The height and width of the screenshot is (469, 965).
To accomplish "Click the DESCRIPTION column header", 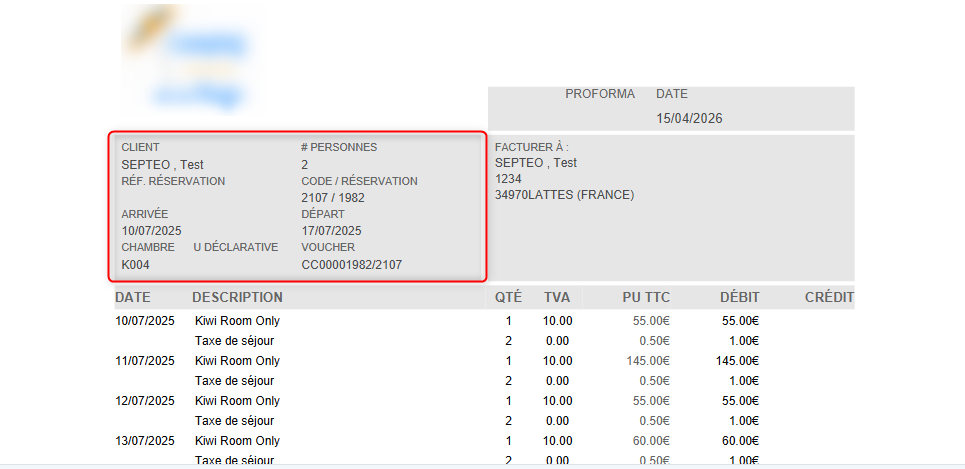I will tap(237, 297).
